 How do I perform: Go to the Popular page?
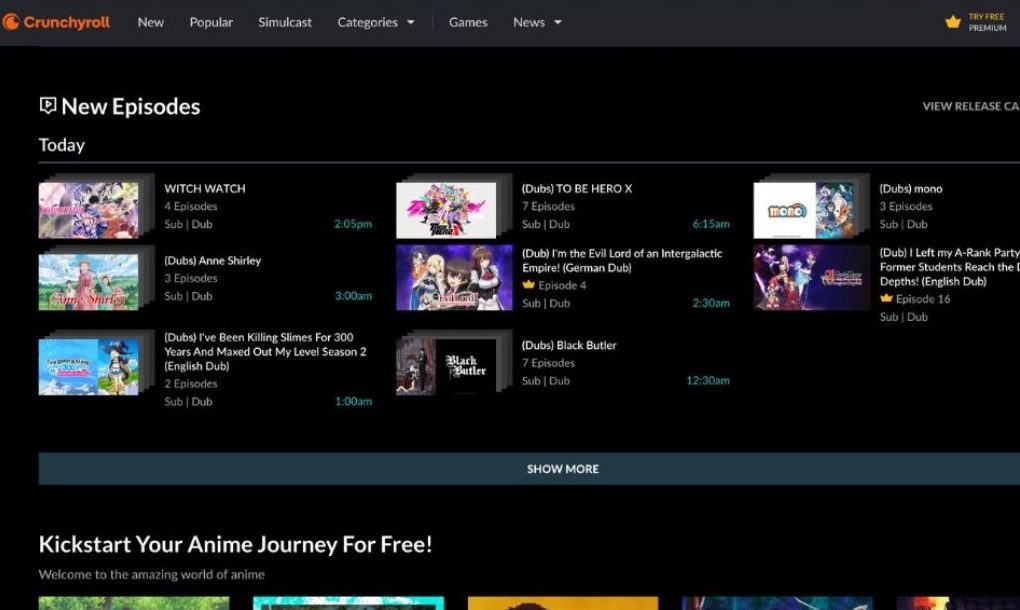point(211,22)
